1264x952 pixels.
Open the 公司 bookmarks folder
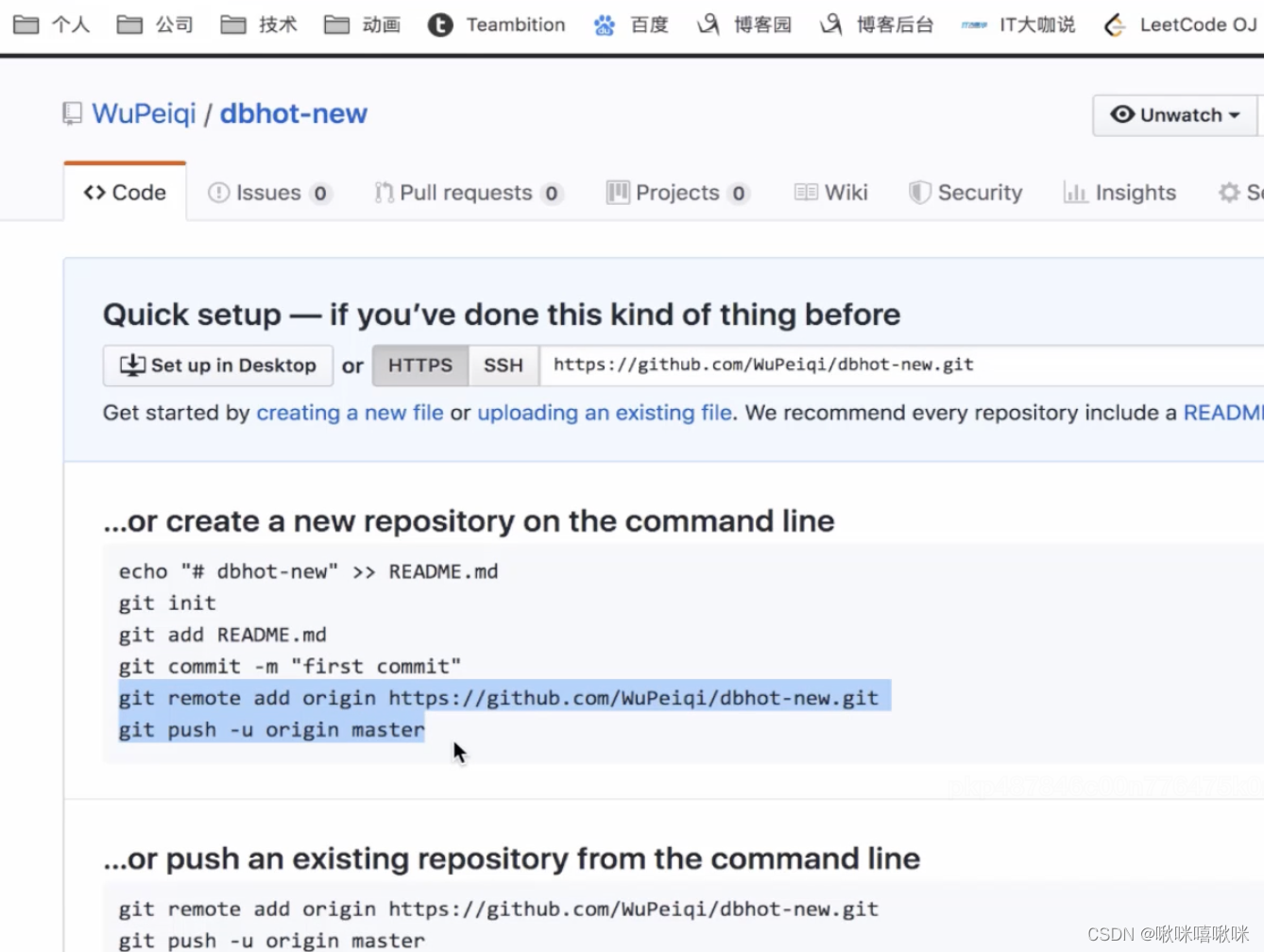[x=156, y=25]
